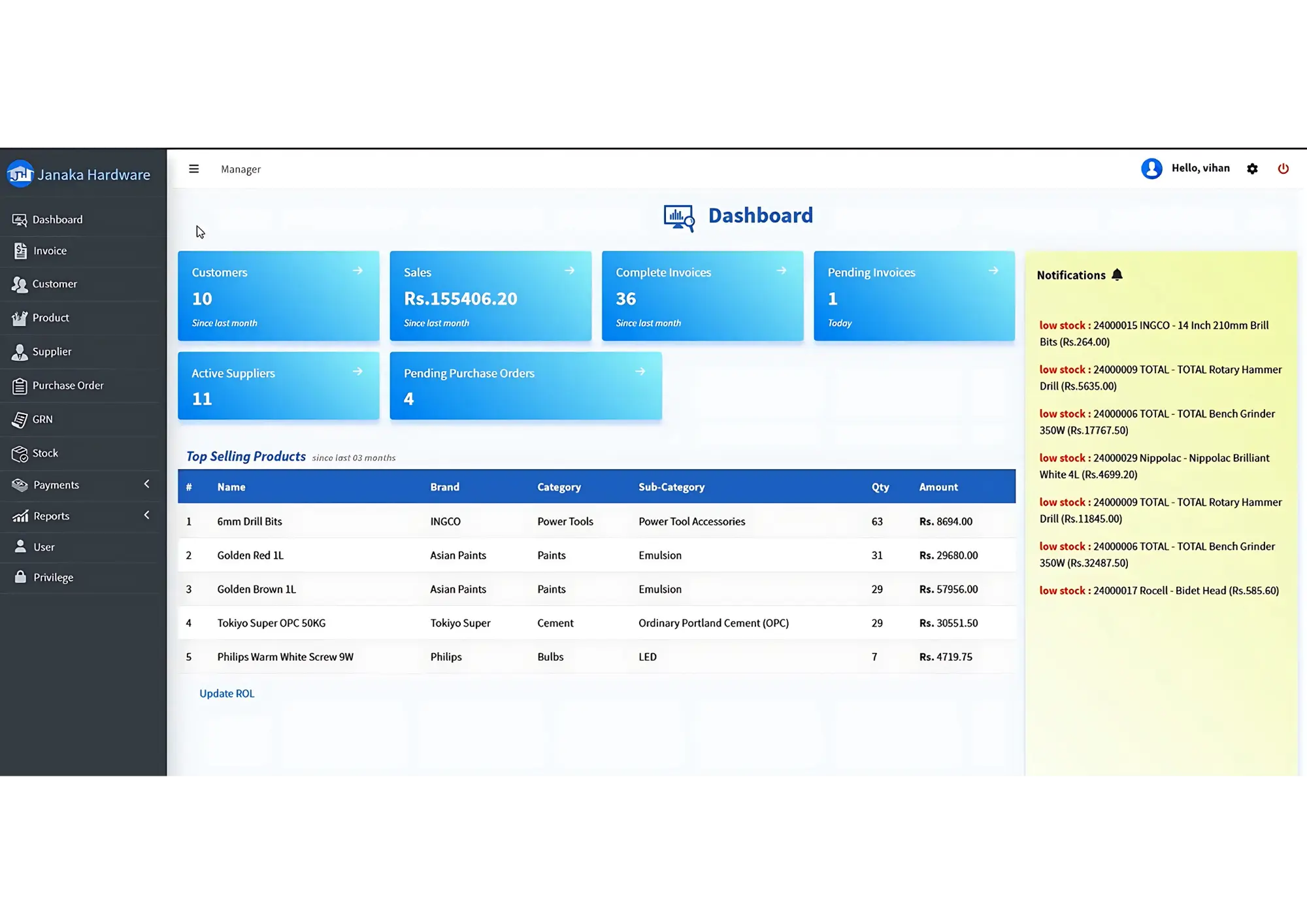Open the Pending Invoices card
This screenshot has height=924, width=1307.
click(x=914, y=295)
